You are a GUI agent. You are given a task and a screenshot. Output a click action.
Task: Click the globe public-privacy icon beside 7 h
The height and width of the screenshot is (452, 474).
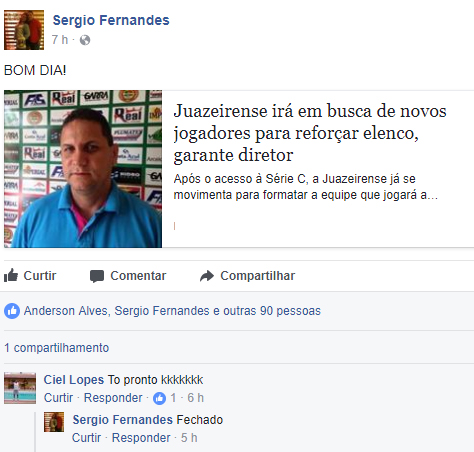tap(85, 40)
